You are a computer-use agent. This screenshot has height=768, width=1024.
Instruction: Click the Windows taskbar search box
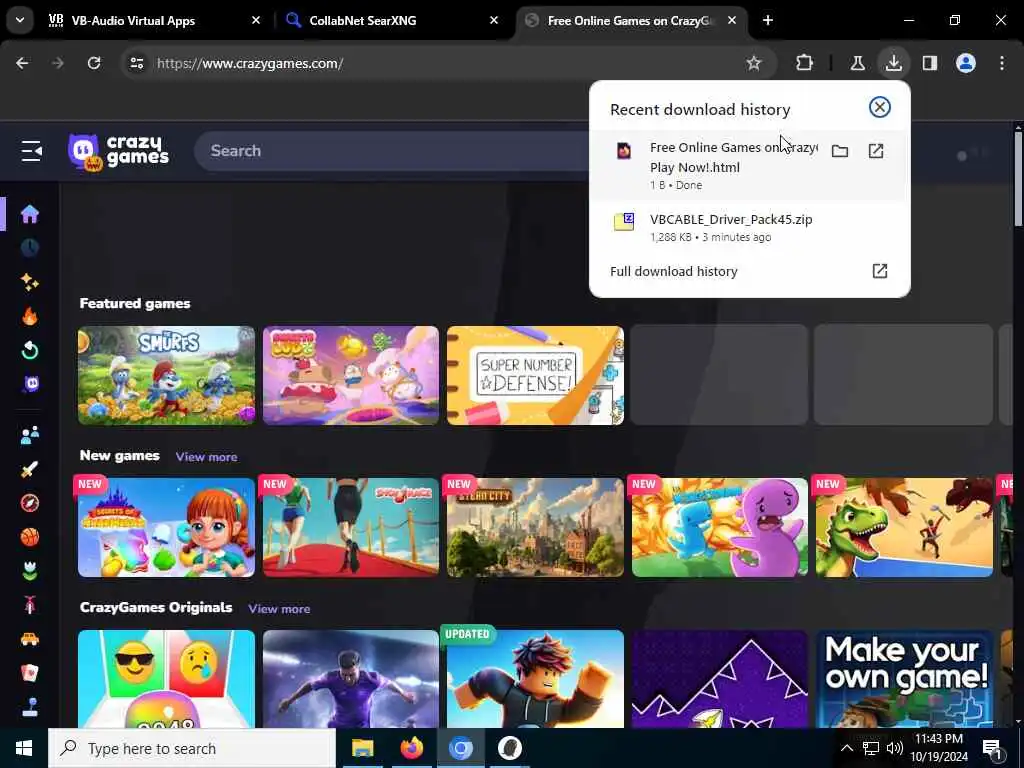click(x=192, y=748)
